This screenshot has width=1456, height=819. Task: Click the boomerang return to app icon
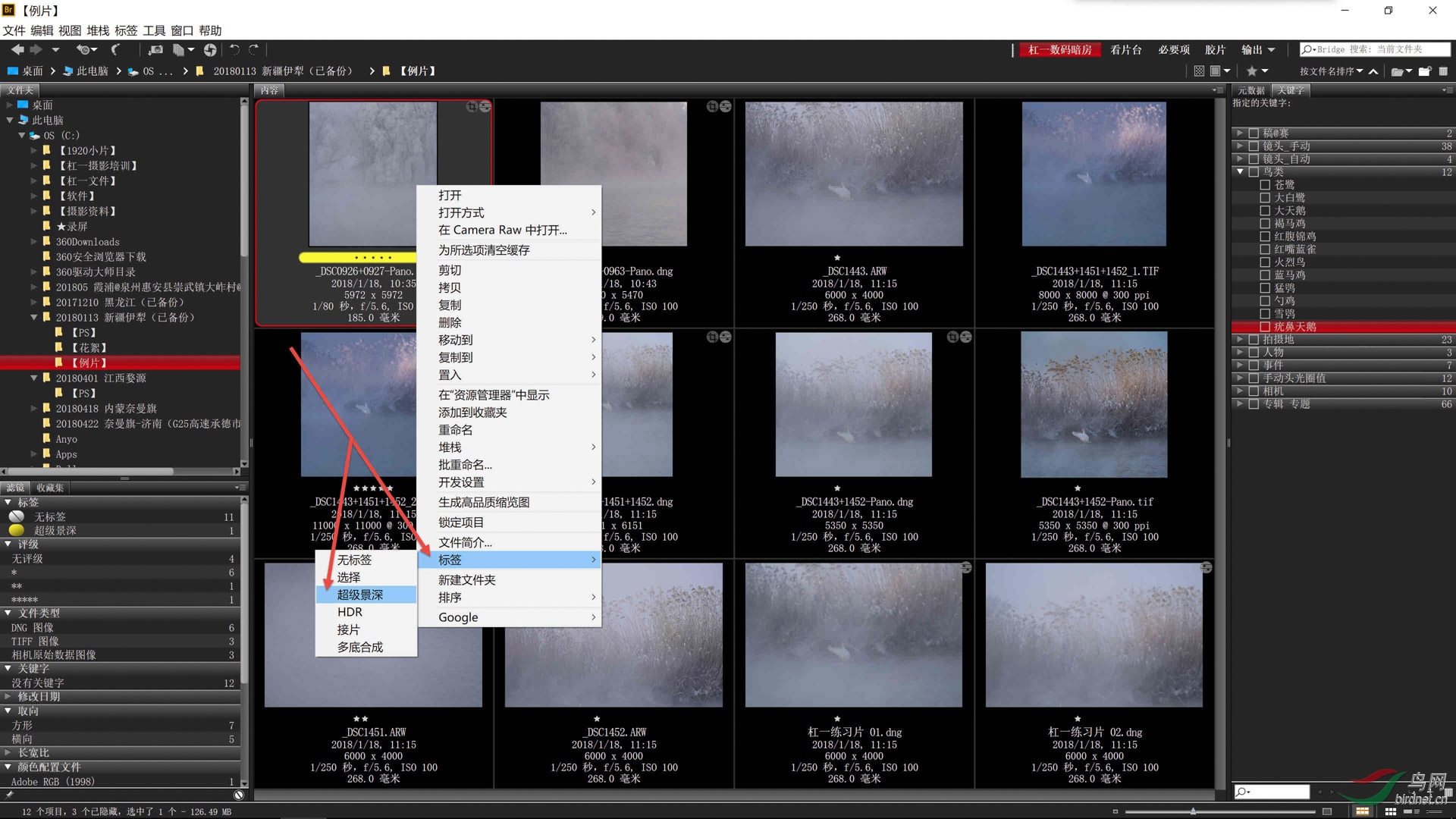[115, 50]
